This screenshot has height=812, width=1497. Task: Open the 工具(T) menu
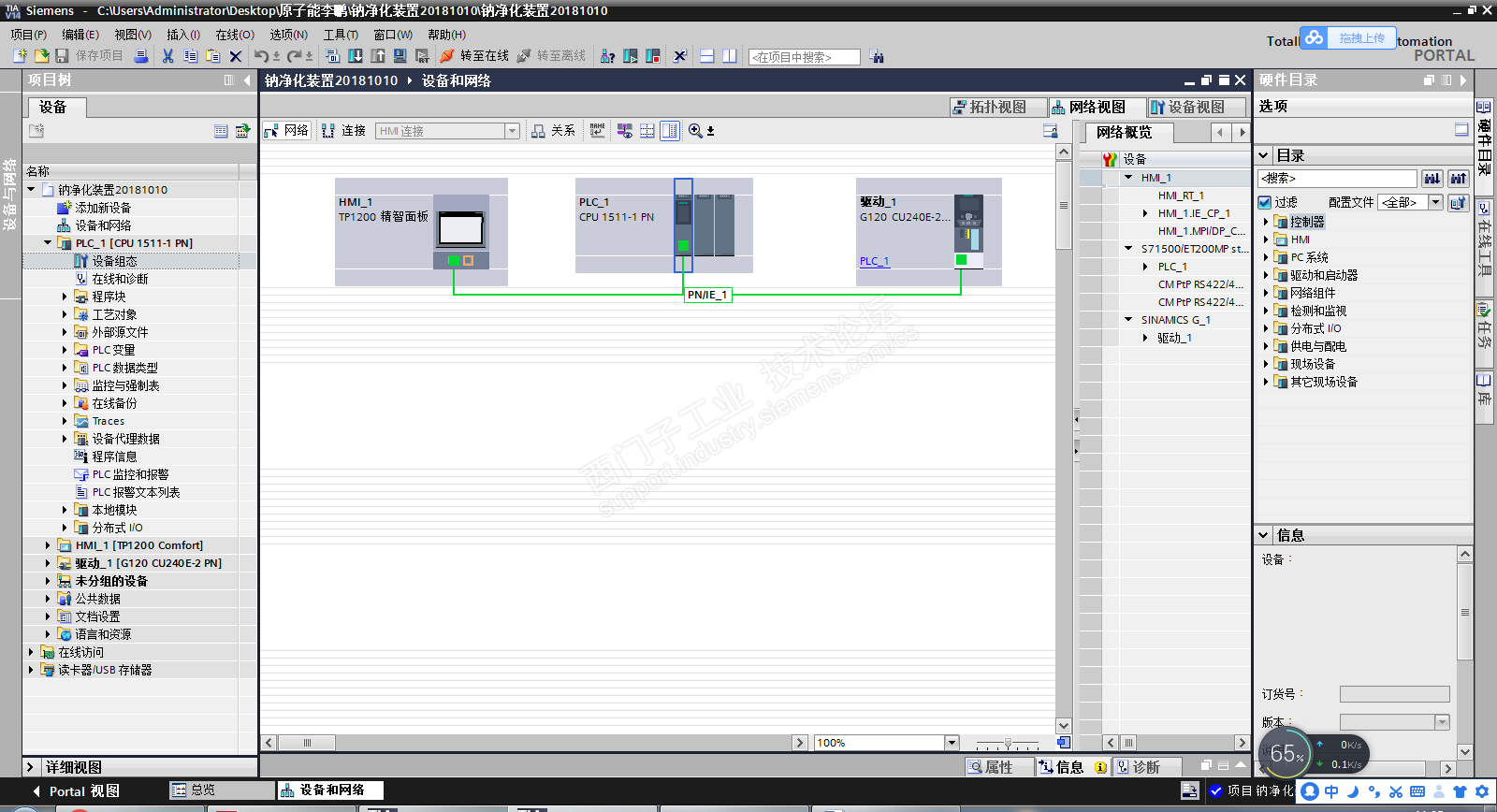341,35
